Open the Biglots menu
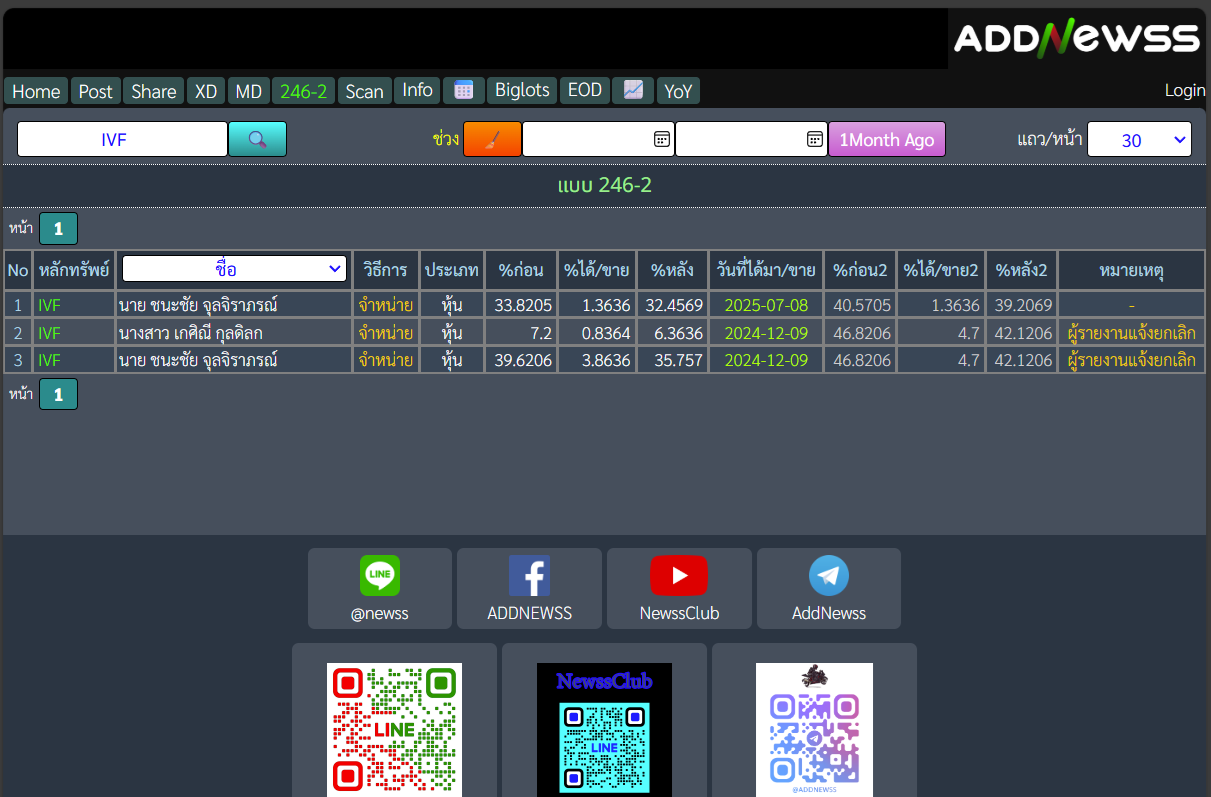1211x797 pixels. (x=522, y=90)
